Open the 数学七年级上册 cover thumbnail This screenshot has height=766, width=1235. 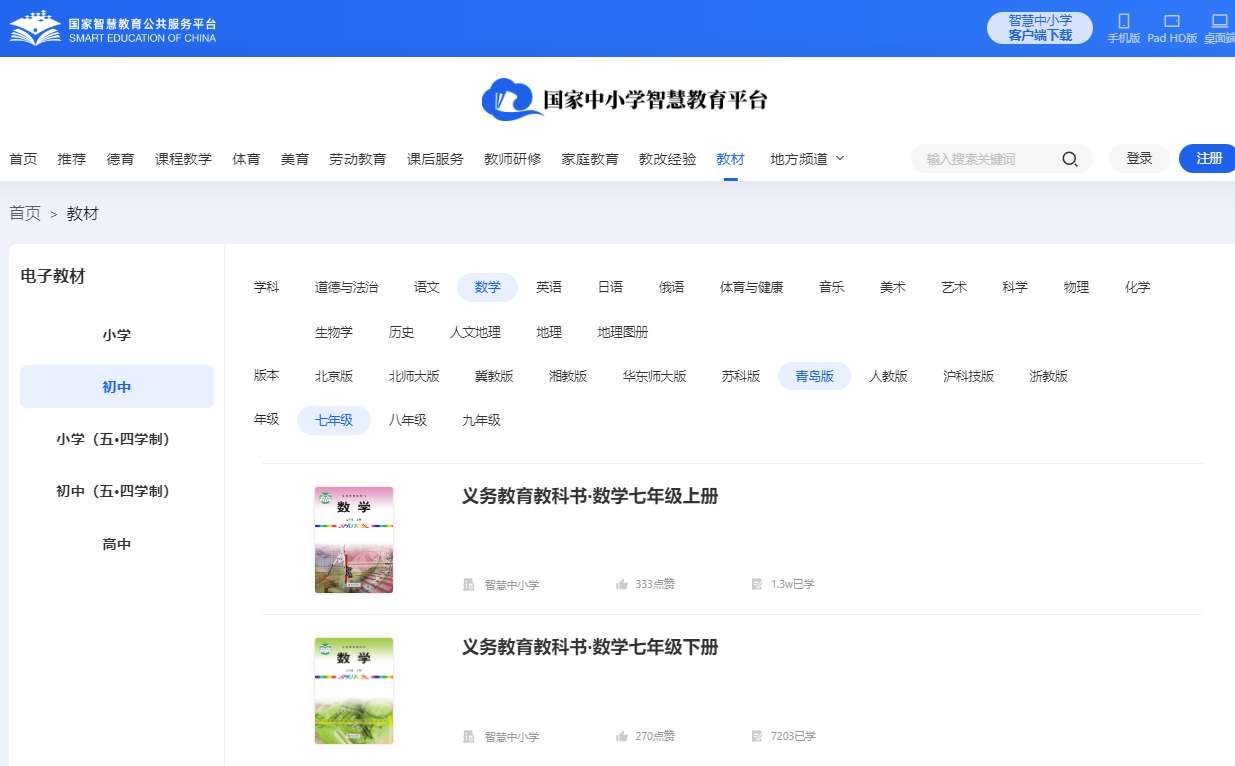coord(354,540)
